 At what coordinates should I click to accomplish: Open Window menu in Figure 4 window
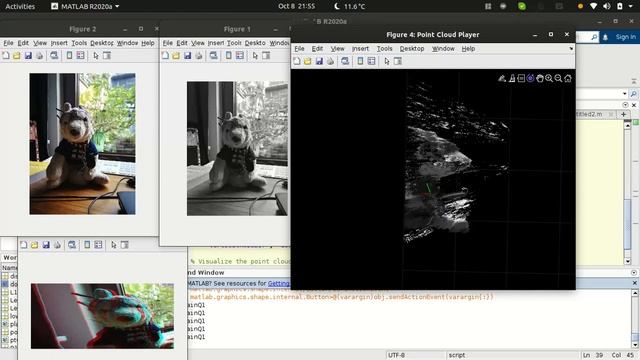pyautogui.click(x=443, y=49)
